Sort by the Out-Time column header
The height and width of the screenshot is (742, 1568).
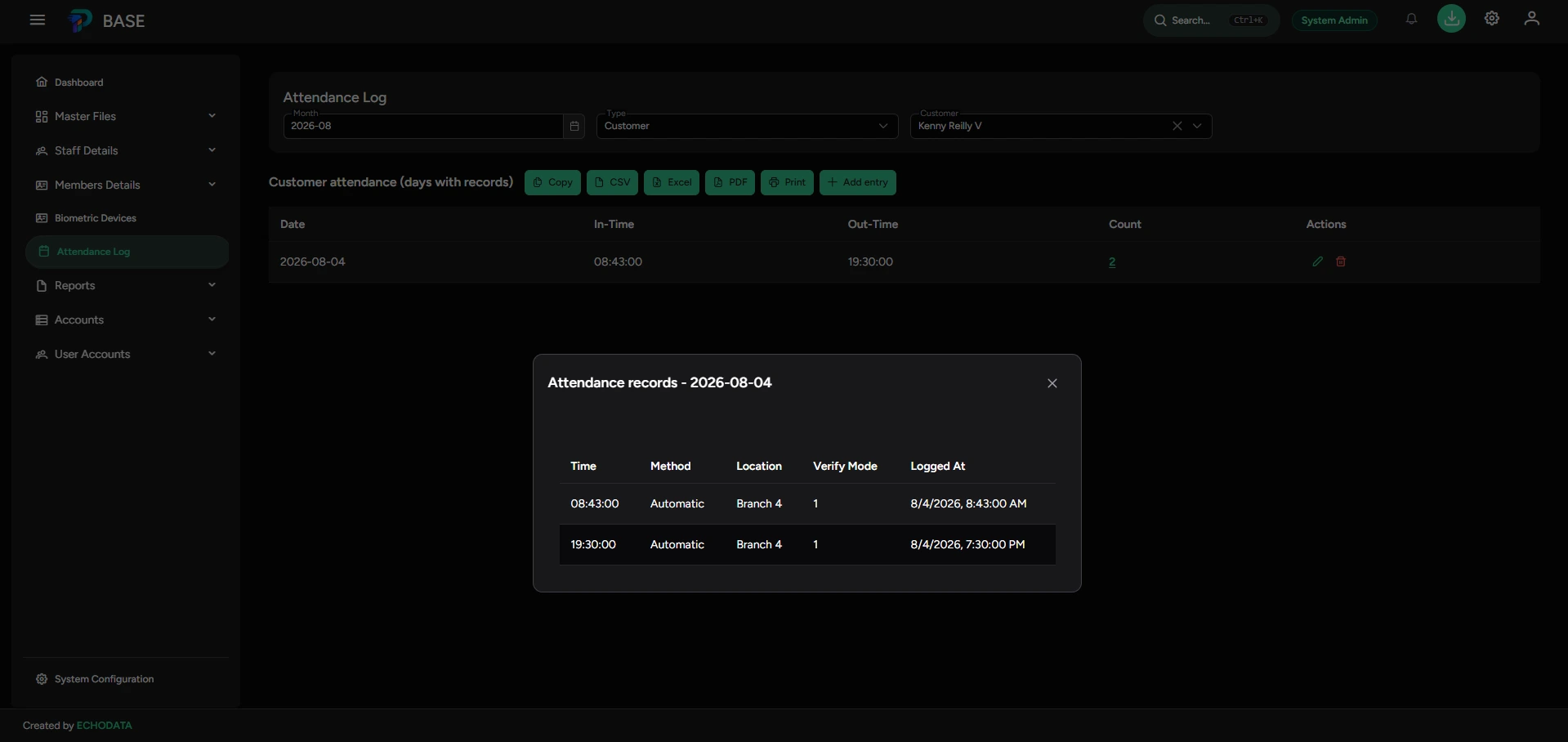click(873, 224)
